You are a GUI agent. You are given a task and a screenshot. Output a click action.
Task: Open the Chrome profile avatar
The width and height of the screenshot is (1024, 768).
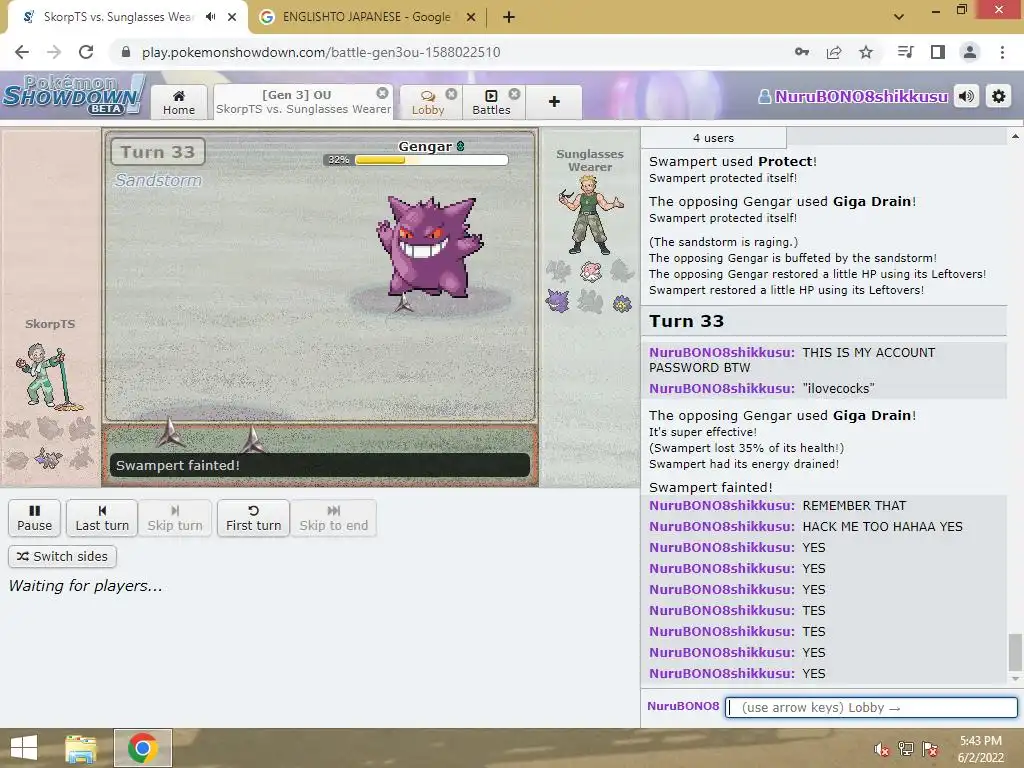(x=970, y=52)
